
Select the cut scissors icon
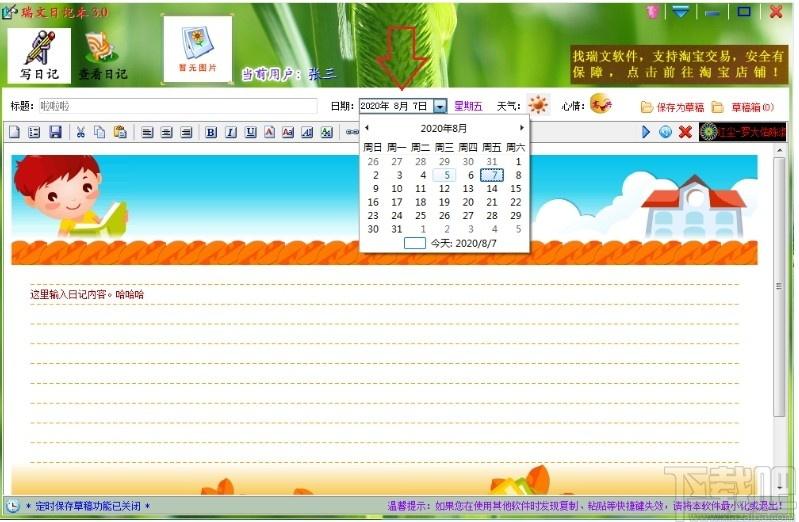tap(81, 132)
